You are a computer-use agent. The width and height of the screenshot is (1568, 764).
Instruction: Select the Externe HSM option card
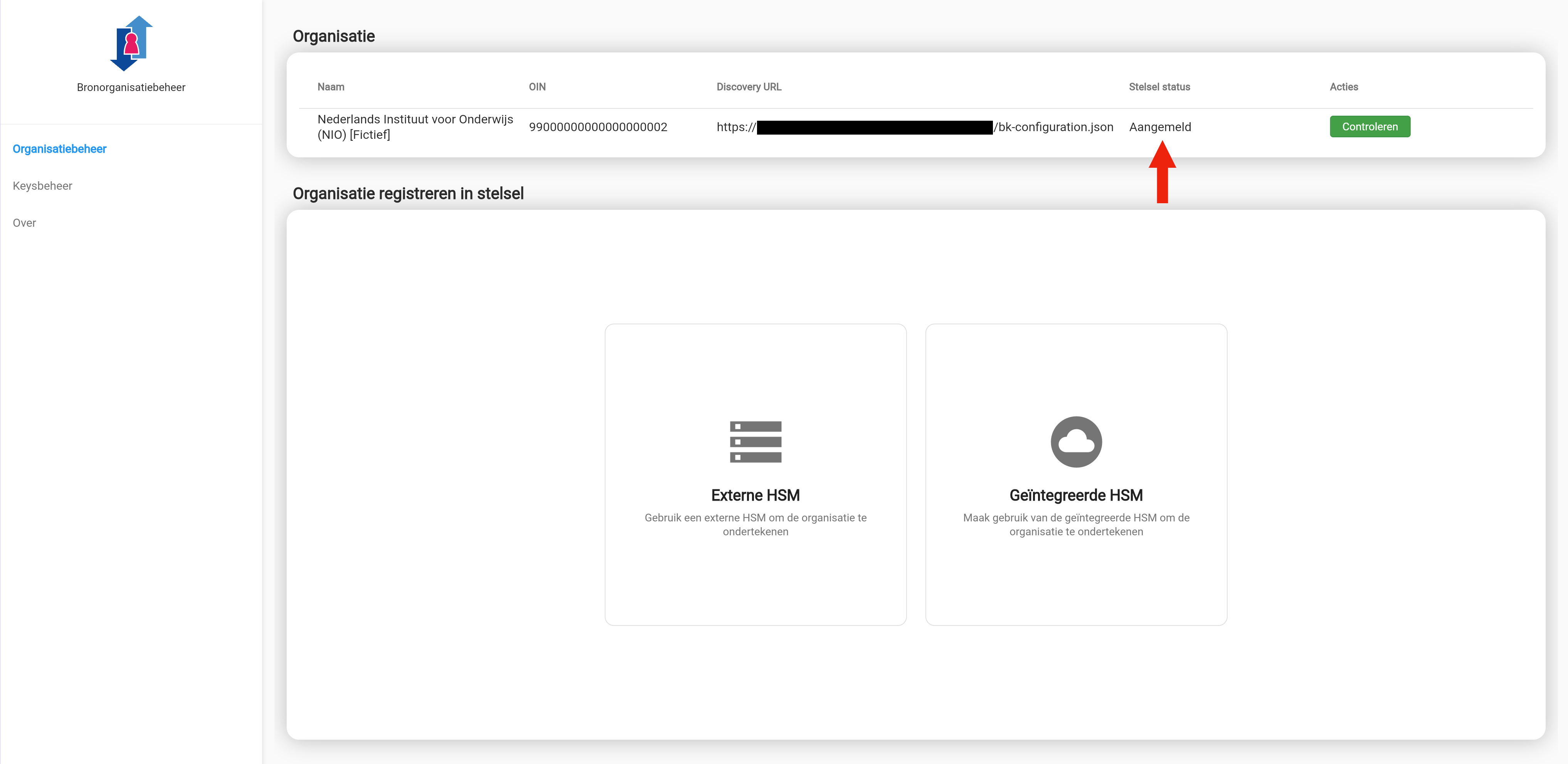(755, 475)
